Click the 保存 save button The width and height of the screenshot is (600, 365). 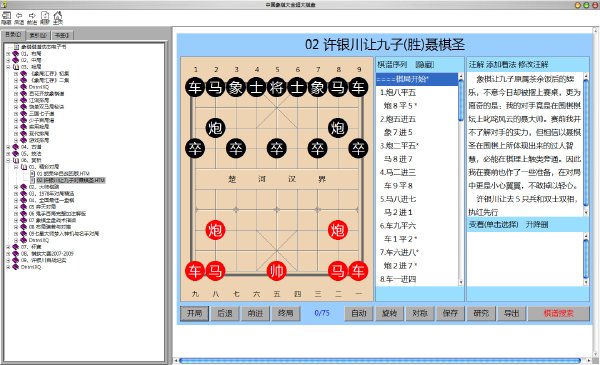coord(450,313)
